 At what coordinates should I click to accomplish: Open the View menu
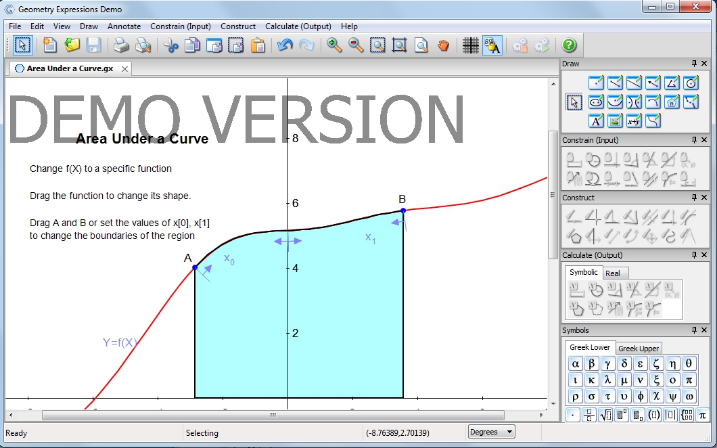coord(62,26)
